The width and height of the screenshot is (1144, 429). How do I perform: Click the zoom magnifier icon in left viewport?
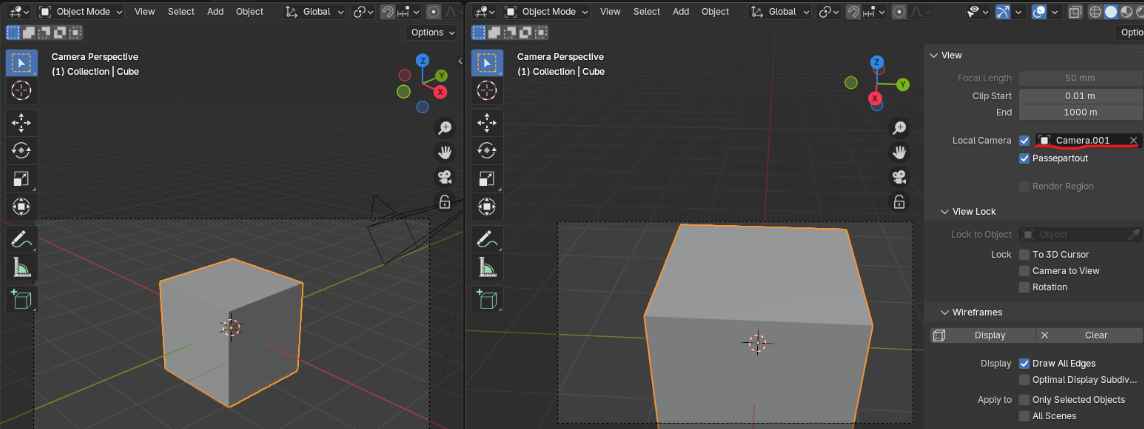pyautogui.click(x=444, y=128)
